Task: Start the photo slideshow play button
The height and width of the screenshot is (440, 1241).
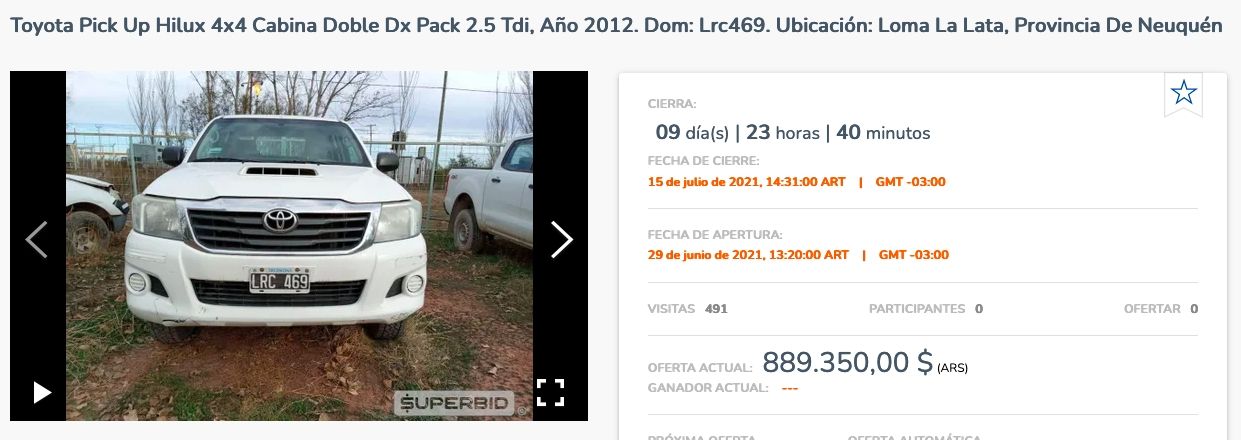Action: (x=42, y=392)
